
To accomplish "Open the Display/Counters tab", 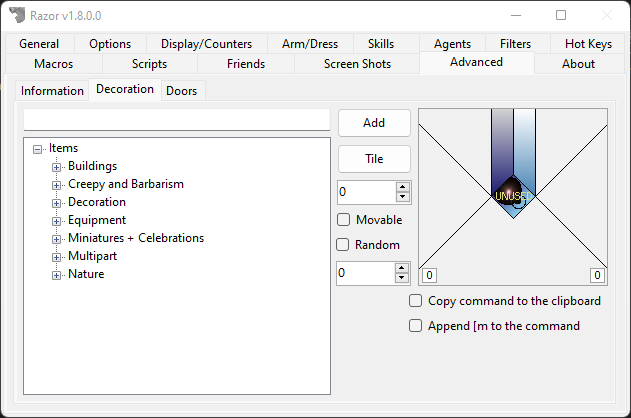I will point(206,44).
